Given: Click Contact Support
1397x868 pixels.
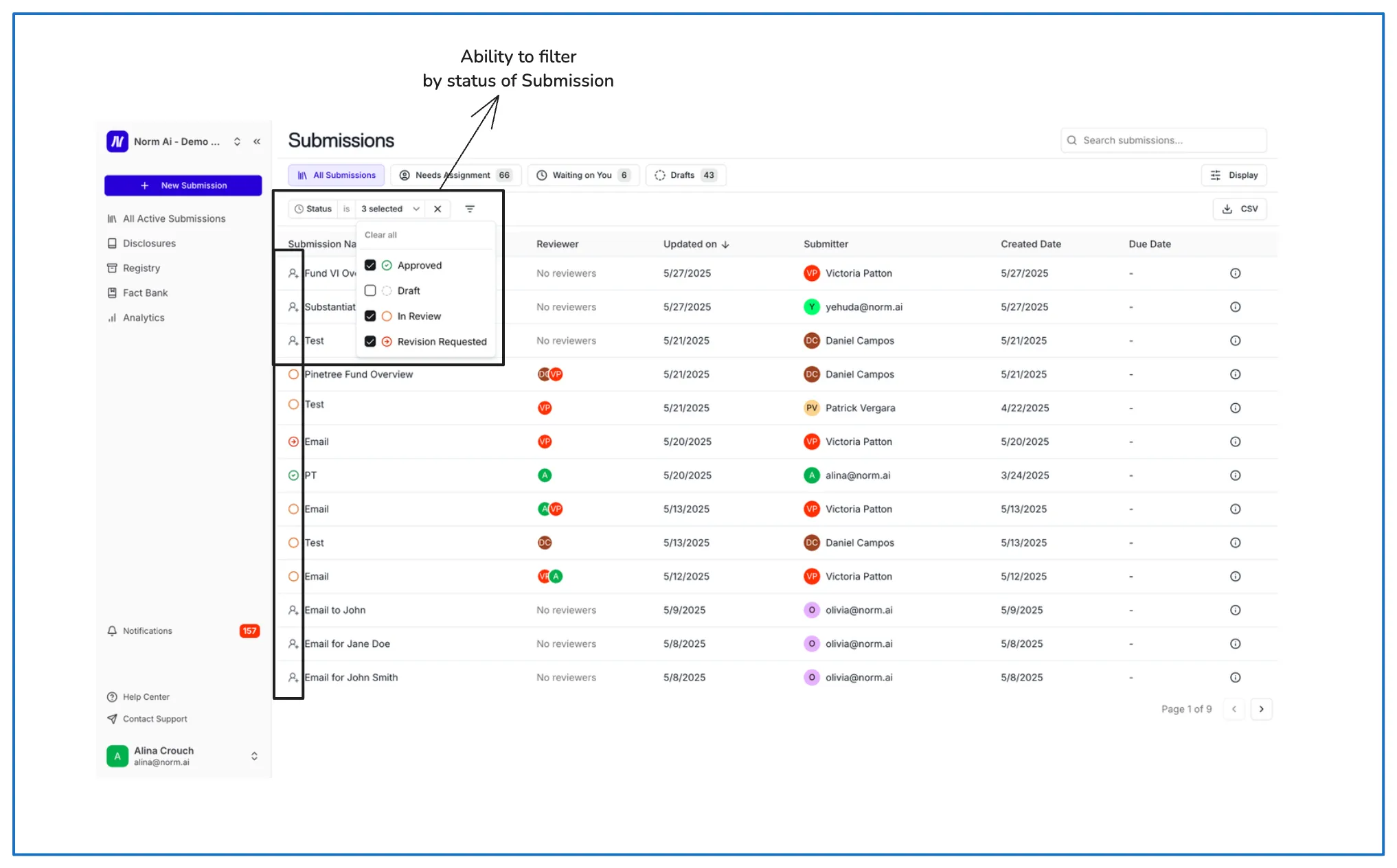Looking at the screenshot, I should 155,718.
